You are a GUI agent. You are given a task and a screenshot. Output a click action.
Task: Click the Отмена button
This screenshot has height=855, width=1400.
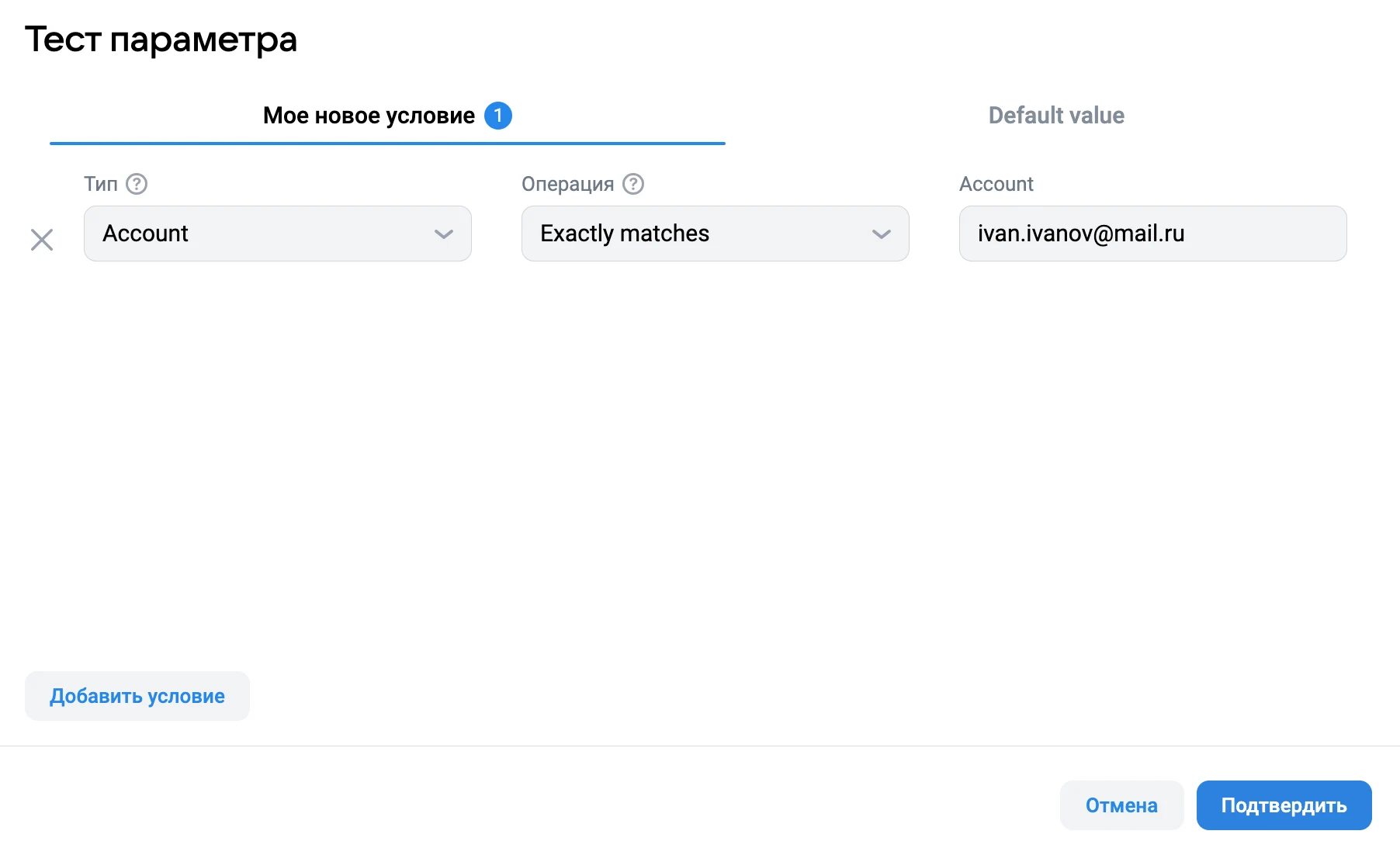click(1121, 805)
